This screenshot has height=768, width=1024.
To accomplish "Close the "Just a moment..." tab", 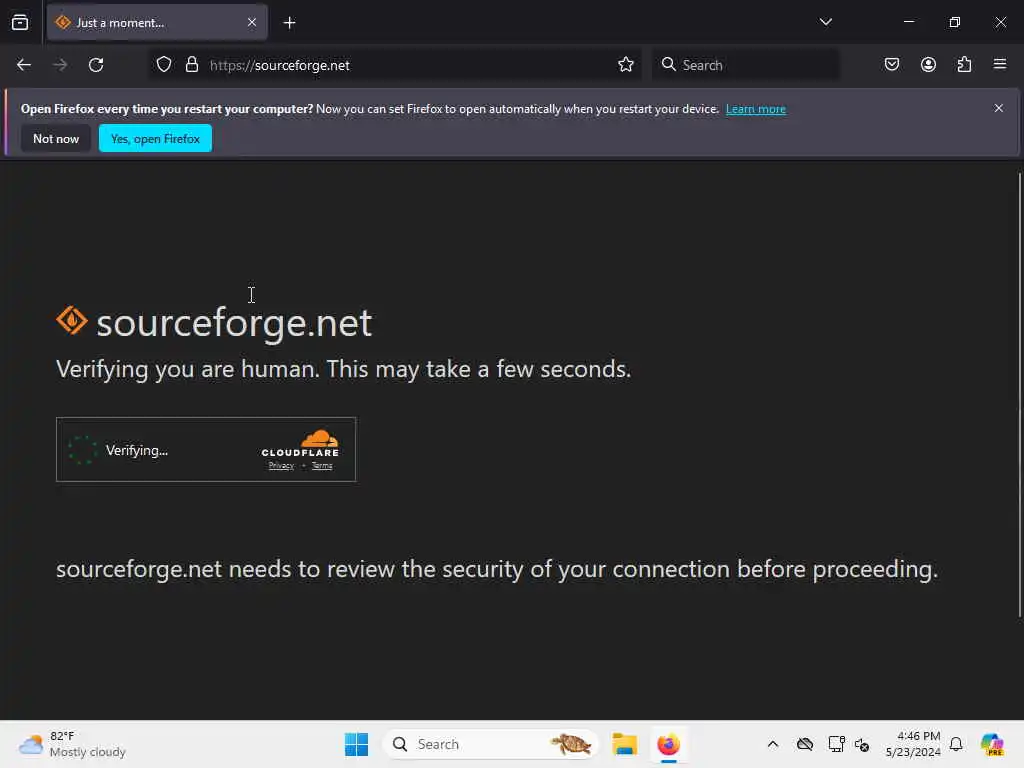I will tap(252, 23).
